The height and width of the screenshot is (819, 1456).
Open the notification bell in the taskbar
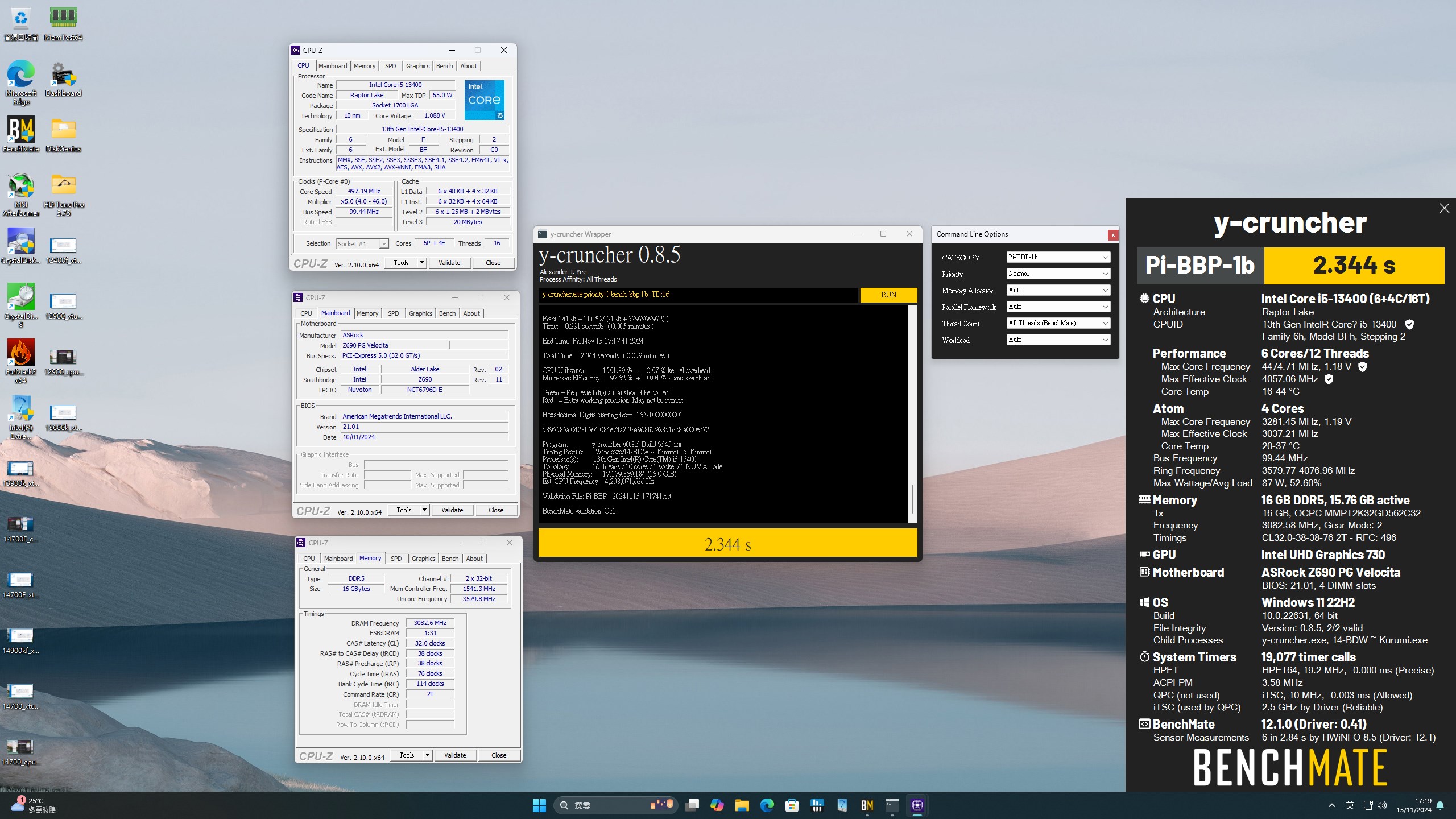point(1440,805)
